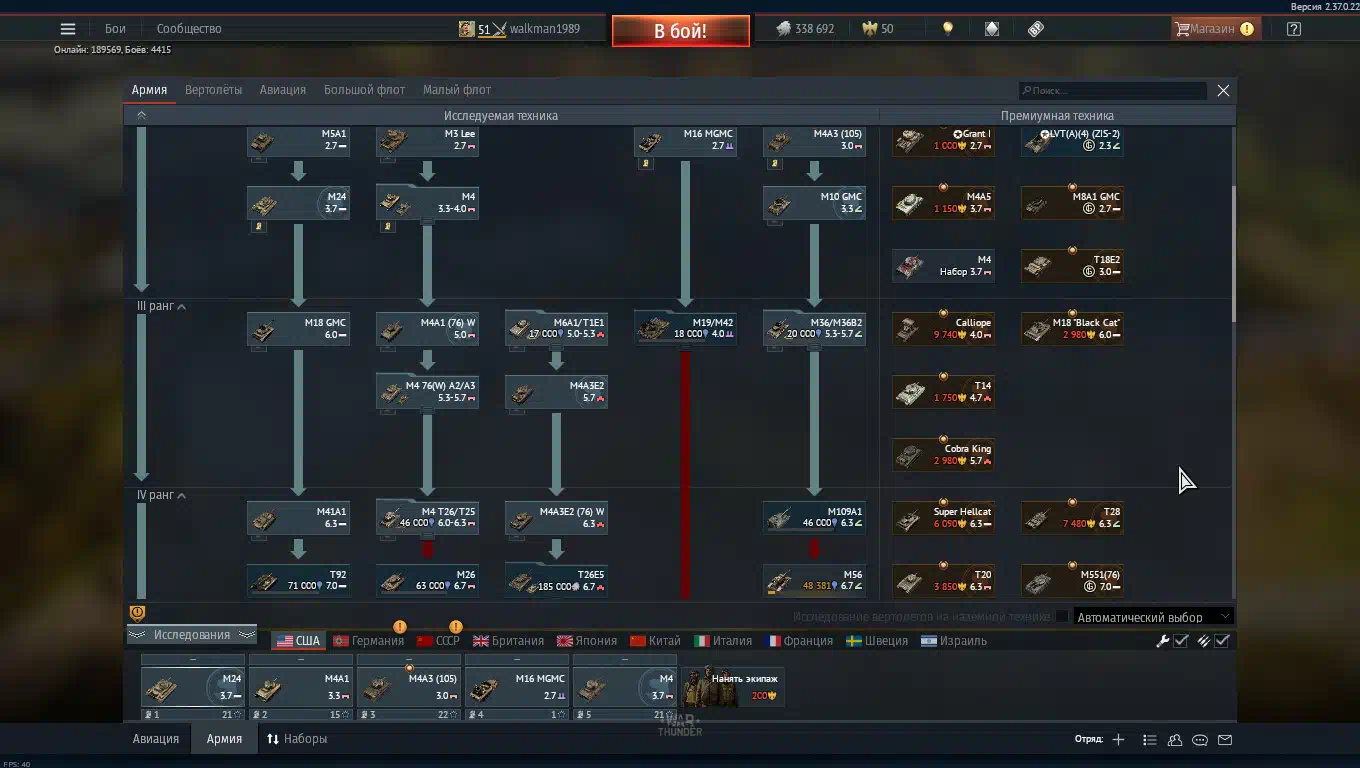Screen dimensions: 1360x768
Task: Open the Наборы presets button
Action: 297,739
